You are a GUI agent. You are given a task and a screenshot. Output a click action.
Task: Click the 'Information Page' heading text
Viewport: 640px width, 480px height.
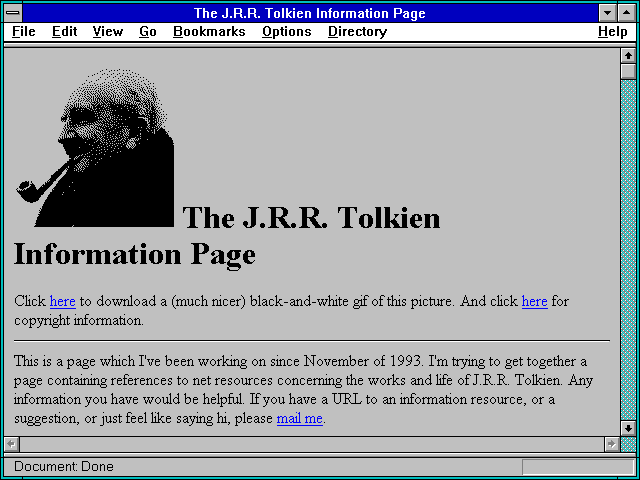(x=135, y=255)
